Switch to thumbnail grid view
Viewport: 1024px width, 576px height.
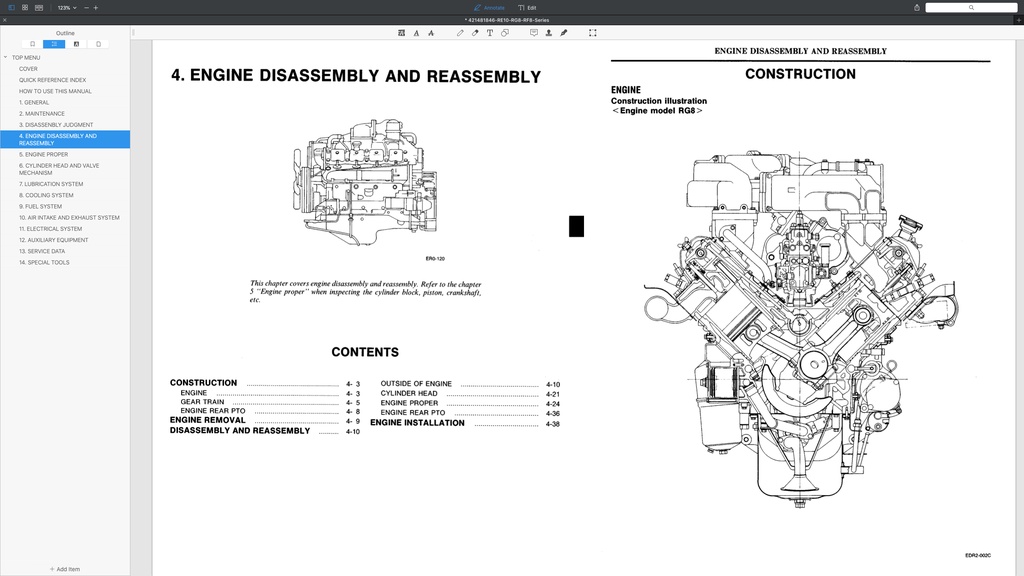[25, 8]
